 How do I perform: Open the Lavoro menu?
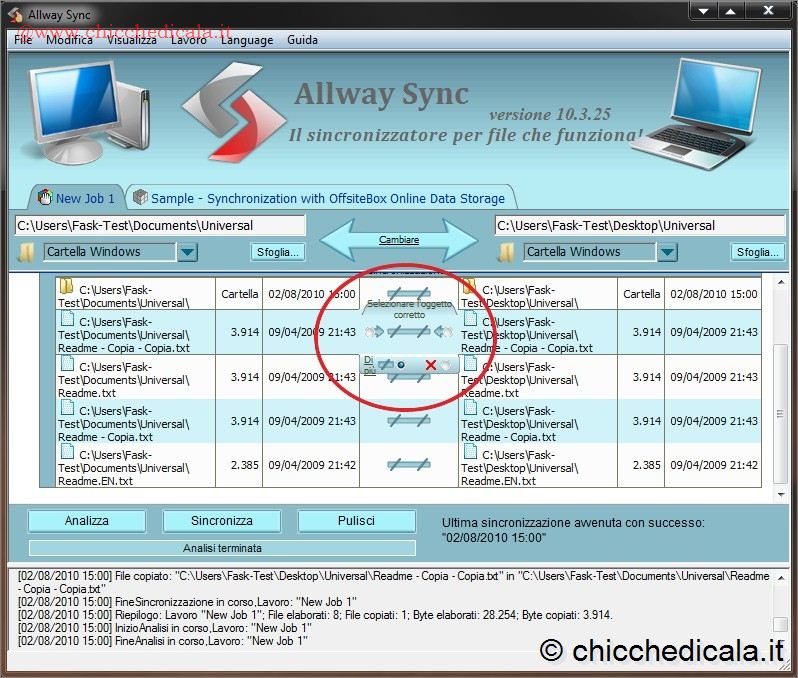pos(189,40)
